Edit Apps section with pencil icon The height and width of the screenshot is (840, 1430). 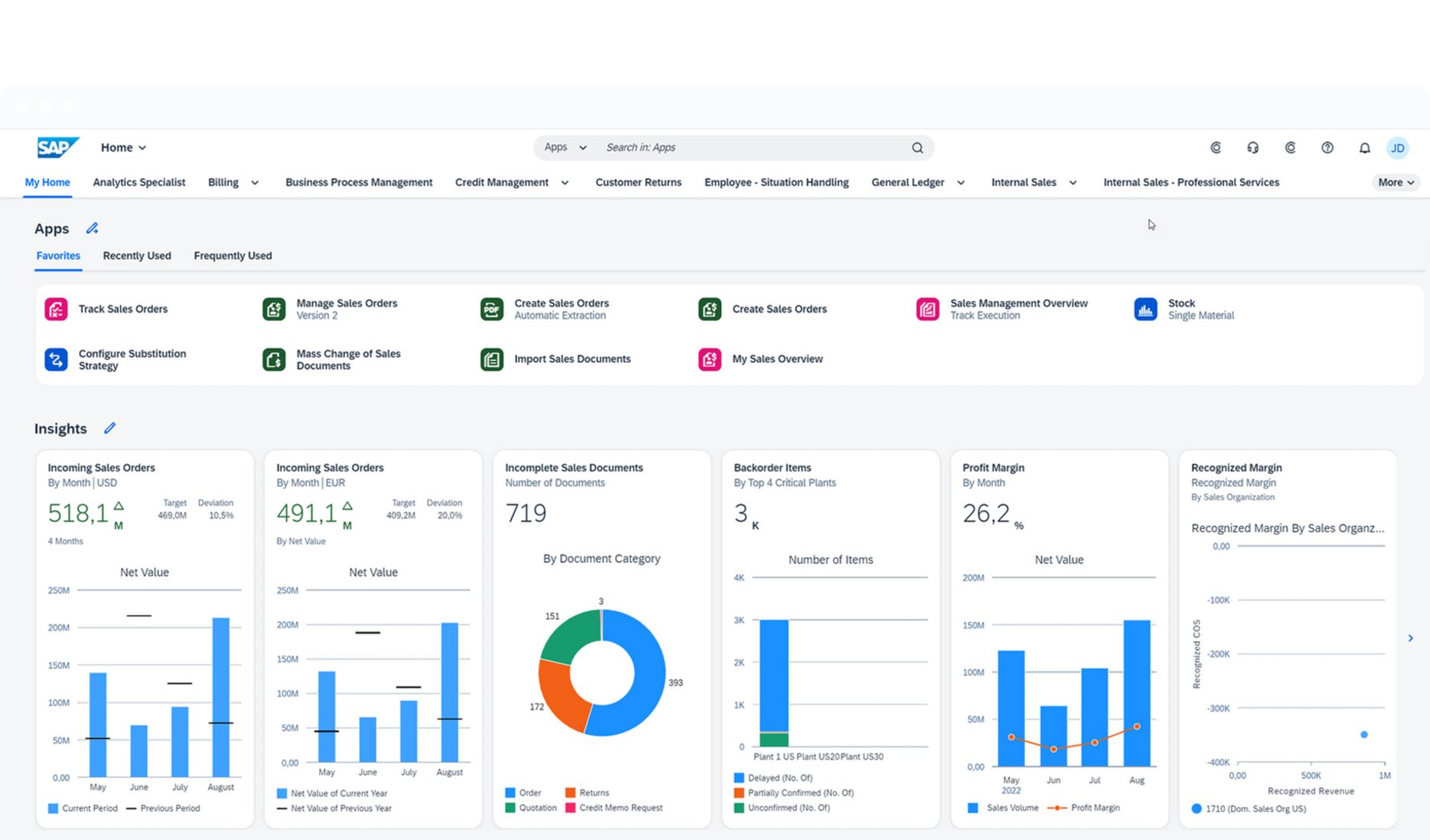point(92,228)
